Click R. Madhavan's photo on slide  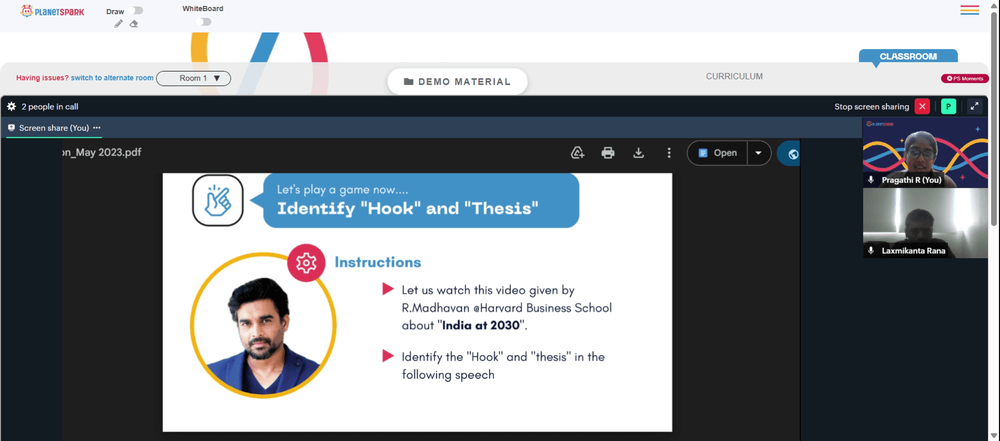tap(263, 325)
